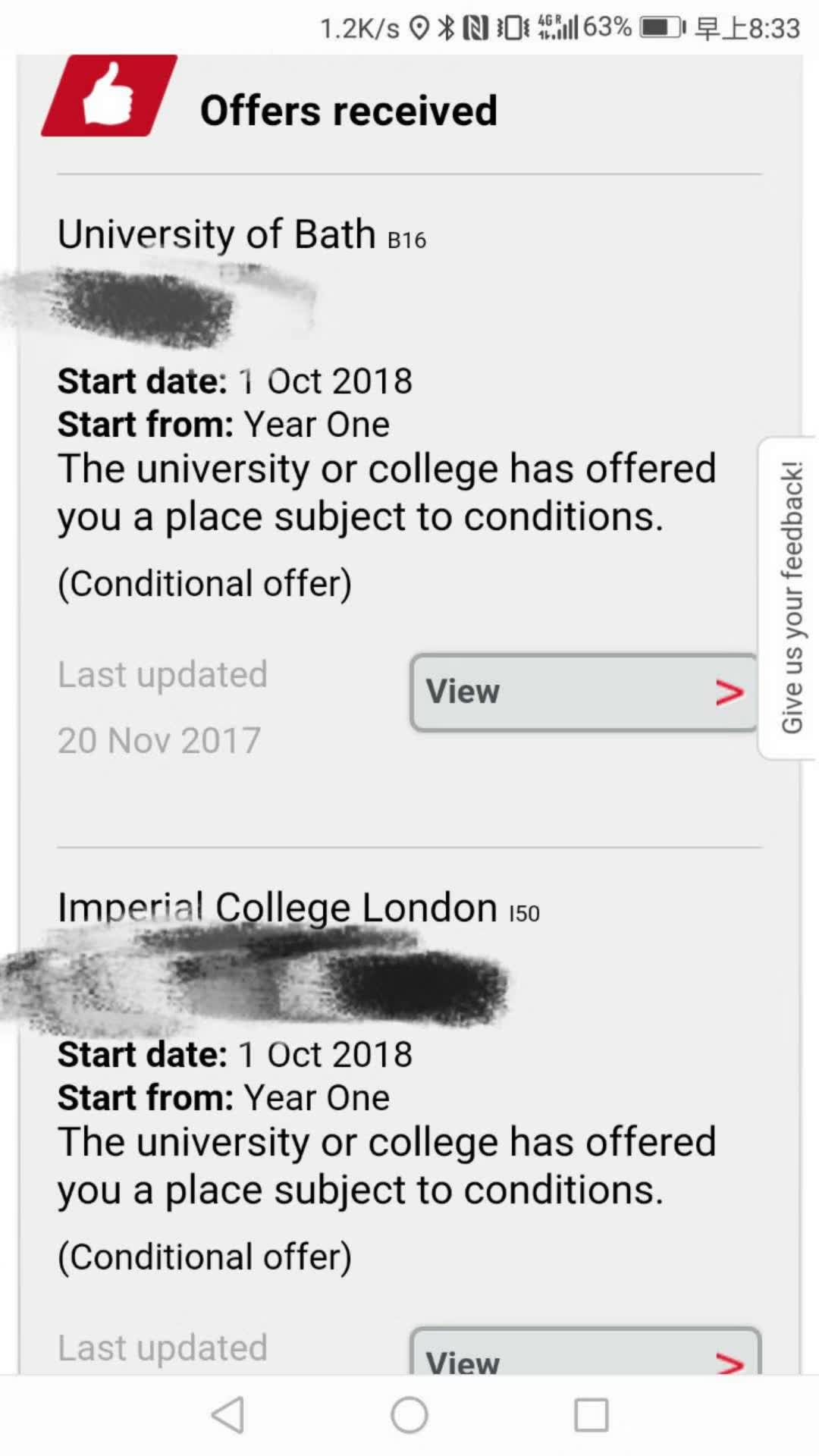Tap the University of Bath title
The image size is (819, 1456).
point(217,234)
